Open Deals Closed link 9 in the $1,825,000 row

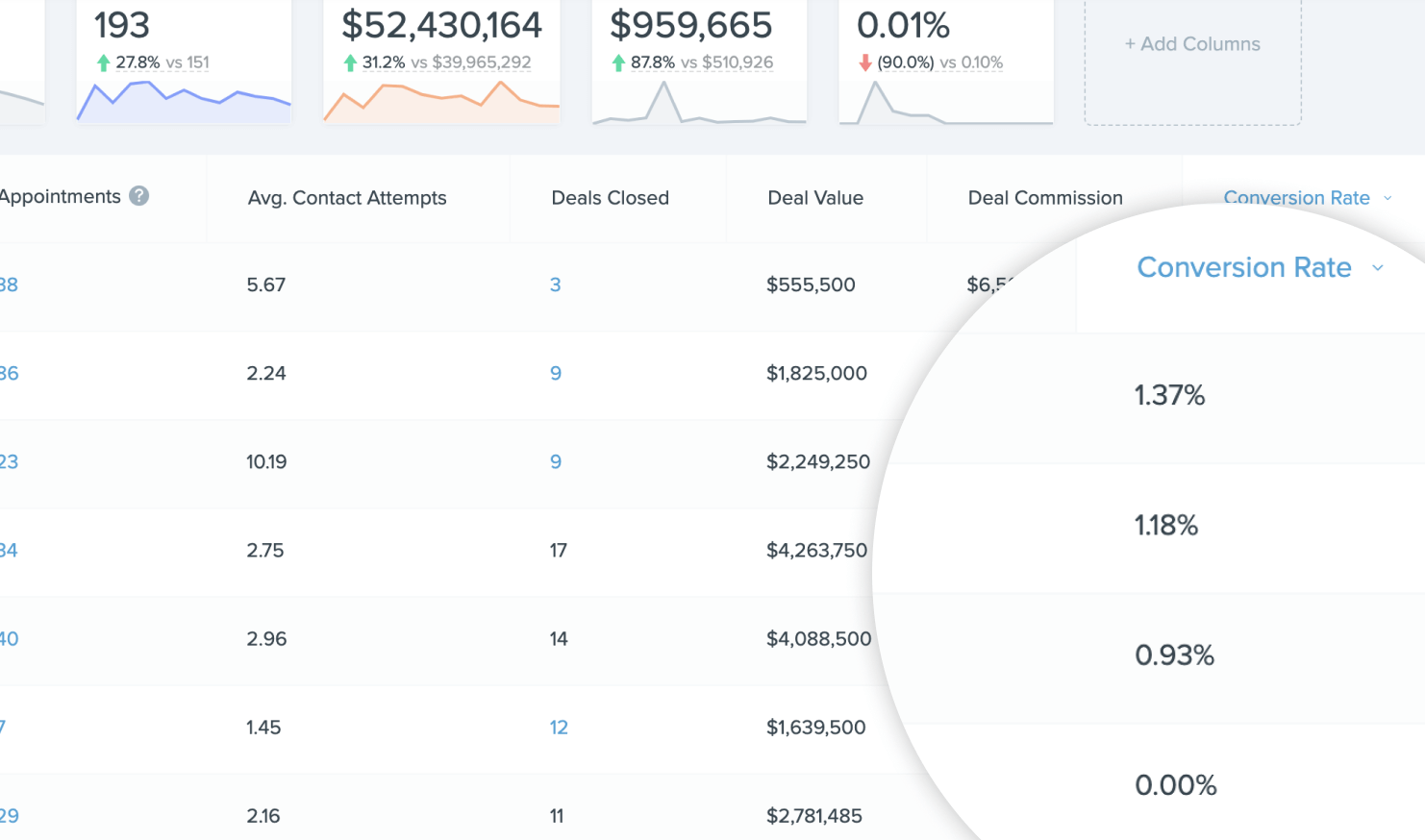point(556,373)
